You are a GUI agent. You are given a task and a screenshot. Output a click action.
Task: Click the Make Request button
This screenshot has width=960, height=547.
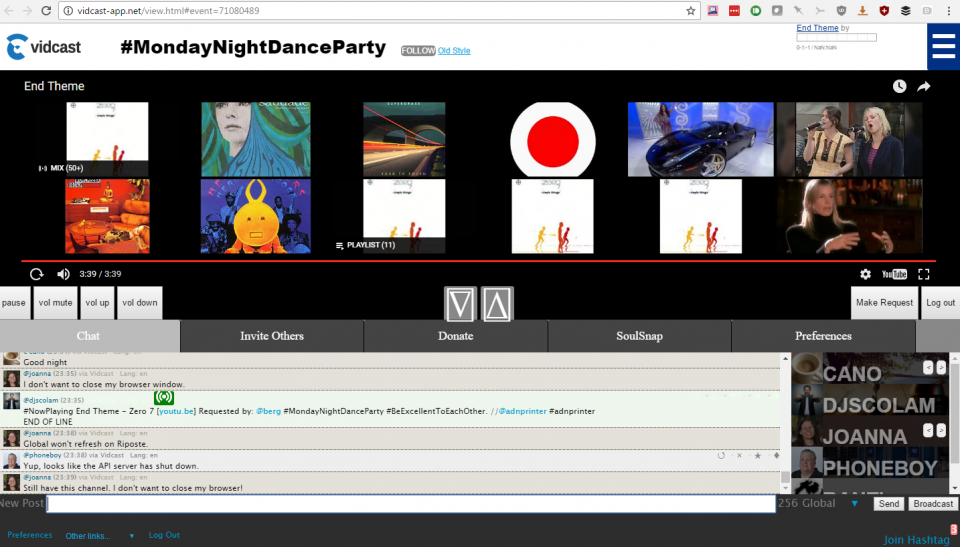pos(883,303)
